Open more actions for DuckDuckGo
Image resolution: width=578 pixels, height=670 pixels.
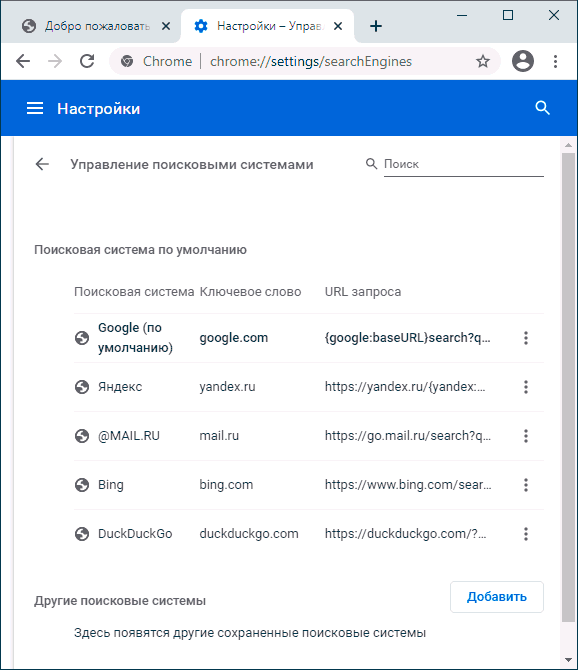526,534
